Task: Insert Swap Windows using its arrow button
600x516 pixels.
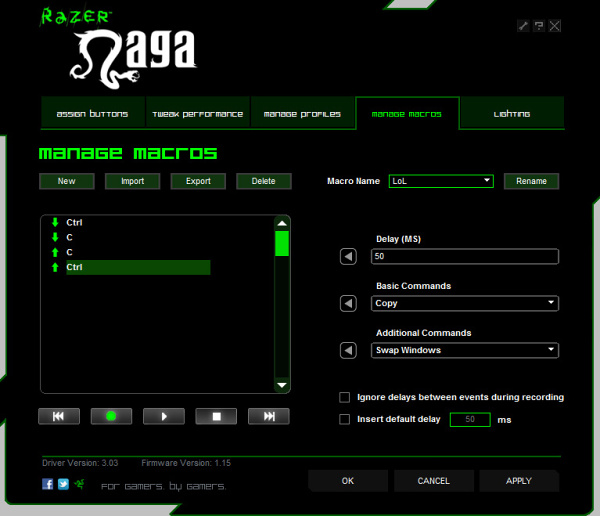Action: [348, 350]
